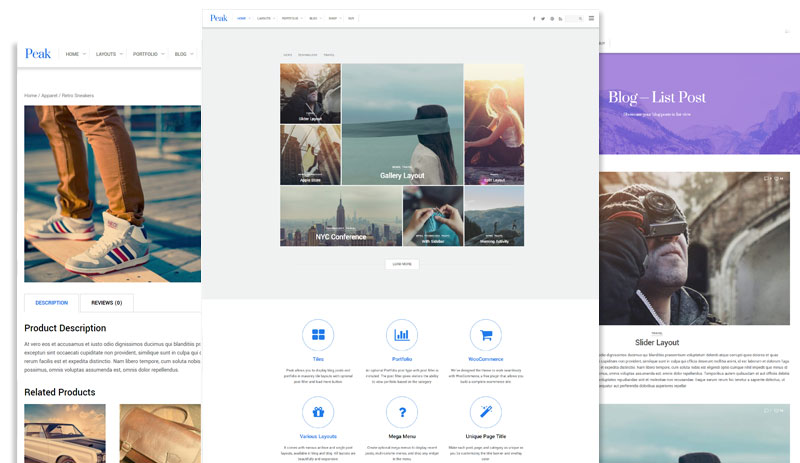Click the Slider Layout post title in blog window
The height and width of the screenshot is (463, 800).
657,343
